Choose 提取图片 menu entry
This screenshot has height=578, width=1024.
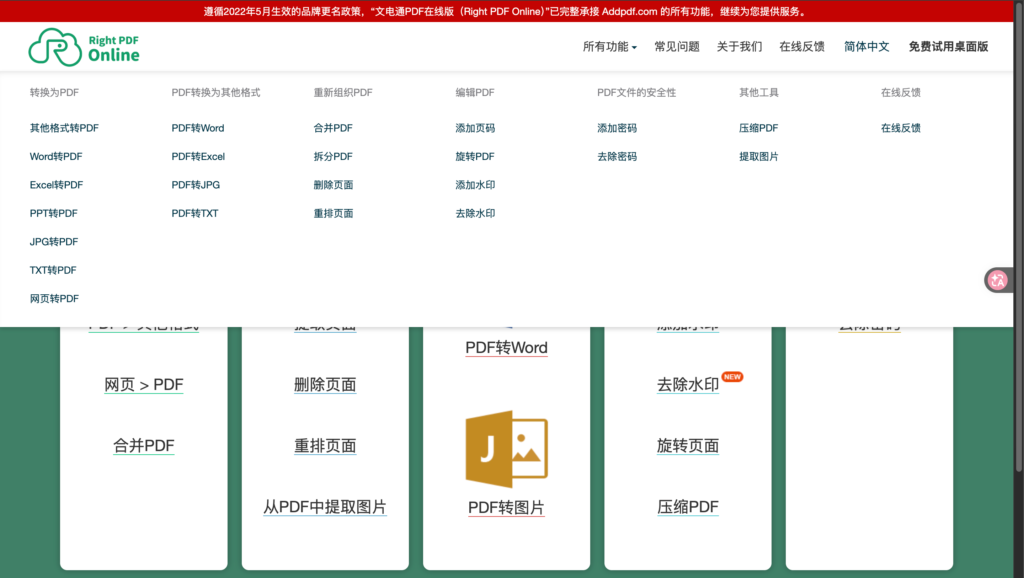tap(758, 156)
